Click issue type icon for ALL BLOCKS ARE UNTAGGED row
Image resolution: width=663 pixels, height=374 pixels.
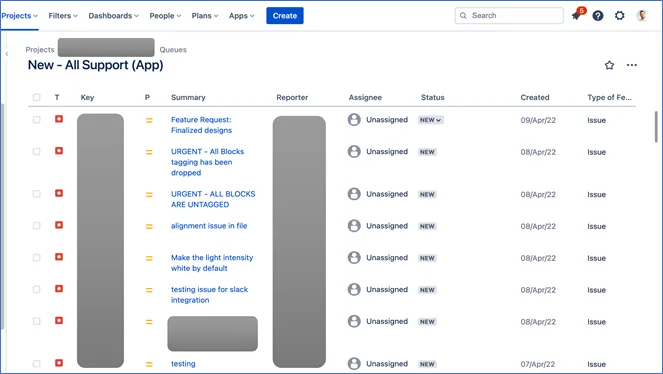59,194
